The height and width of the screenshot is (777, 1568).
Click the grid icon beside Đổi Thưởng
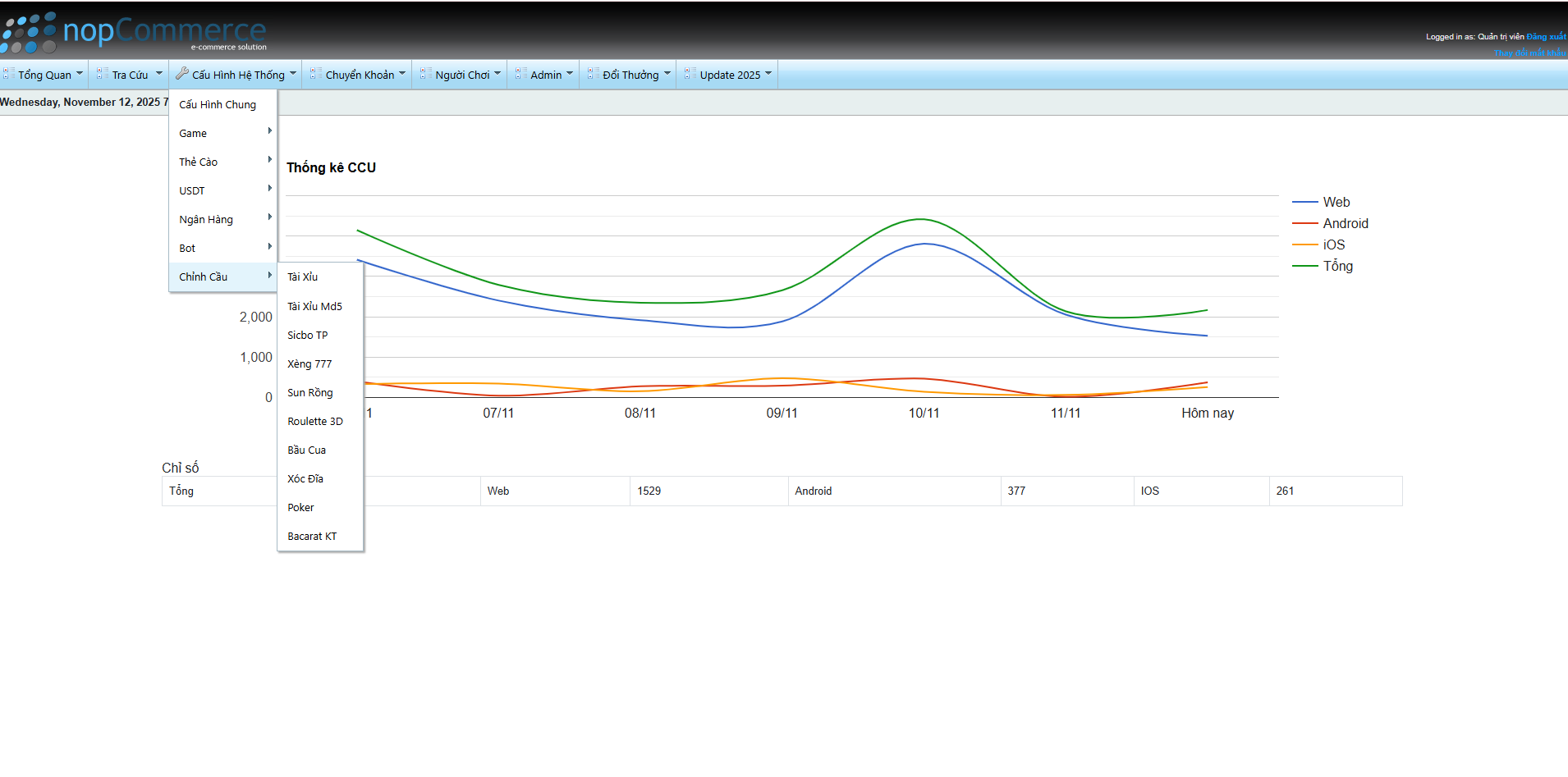coord(594,74)
